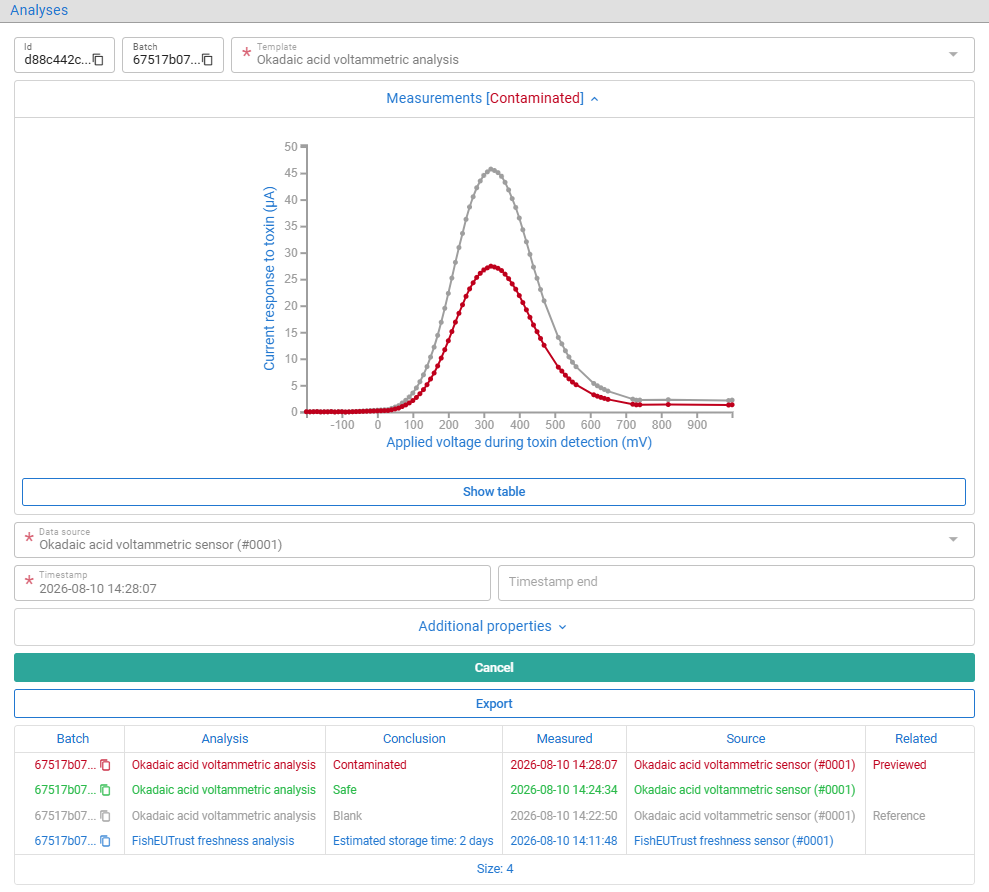
Task: Click the Show table button
Action: tap(494, 491)
